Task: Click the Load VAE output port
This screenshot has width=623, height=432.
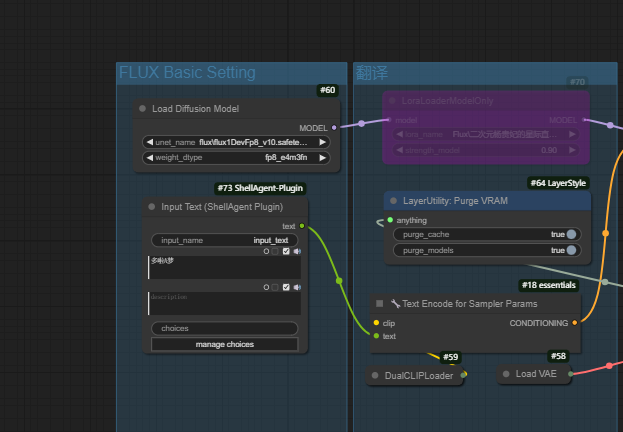Action: pyautogui.click(x=571, y=374)
